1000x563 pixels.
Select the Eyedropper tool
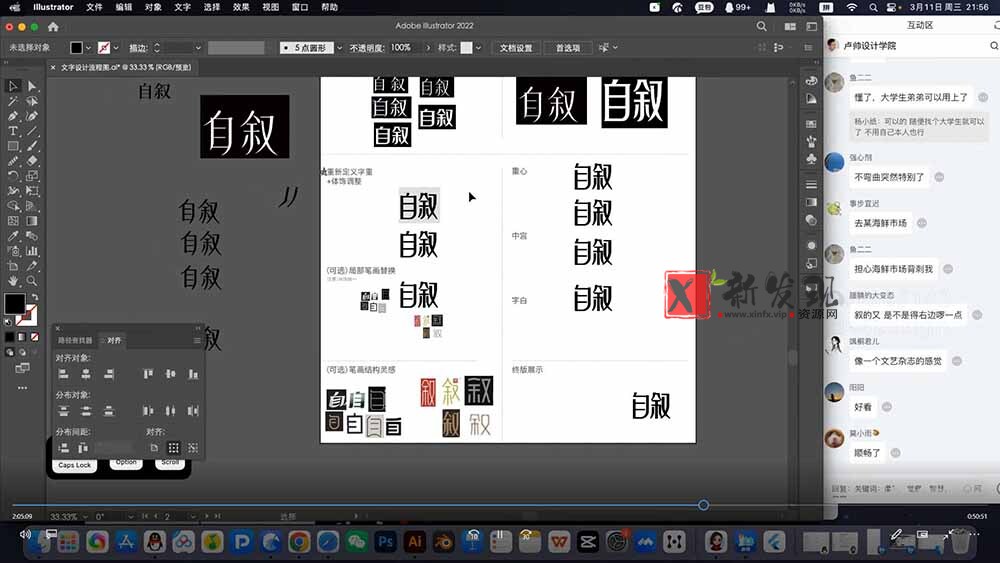coord(13,236)
